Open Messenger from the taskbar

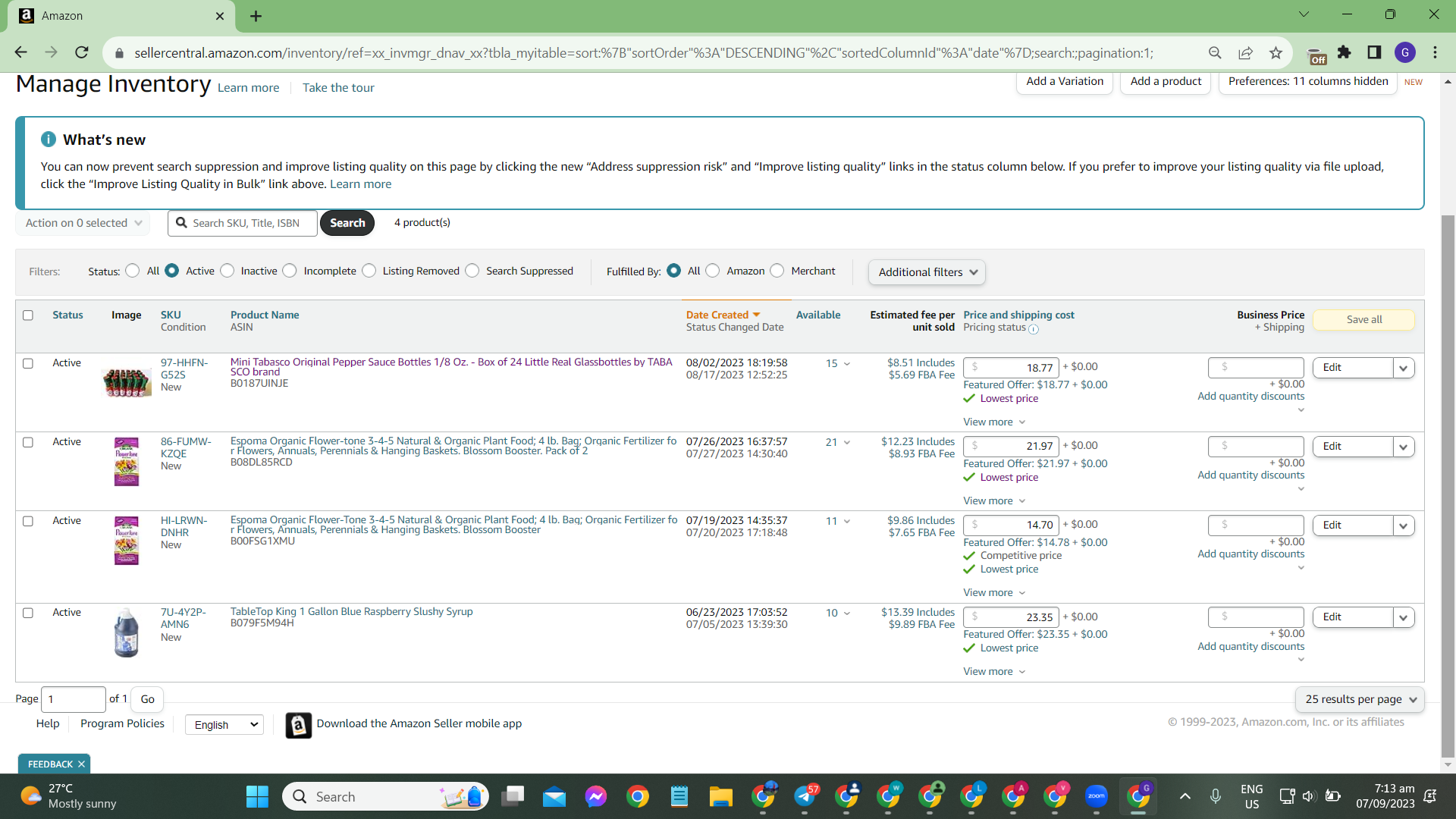coord(596,796)
